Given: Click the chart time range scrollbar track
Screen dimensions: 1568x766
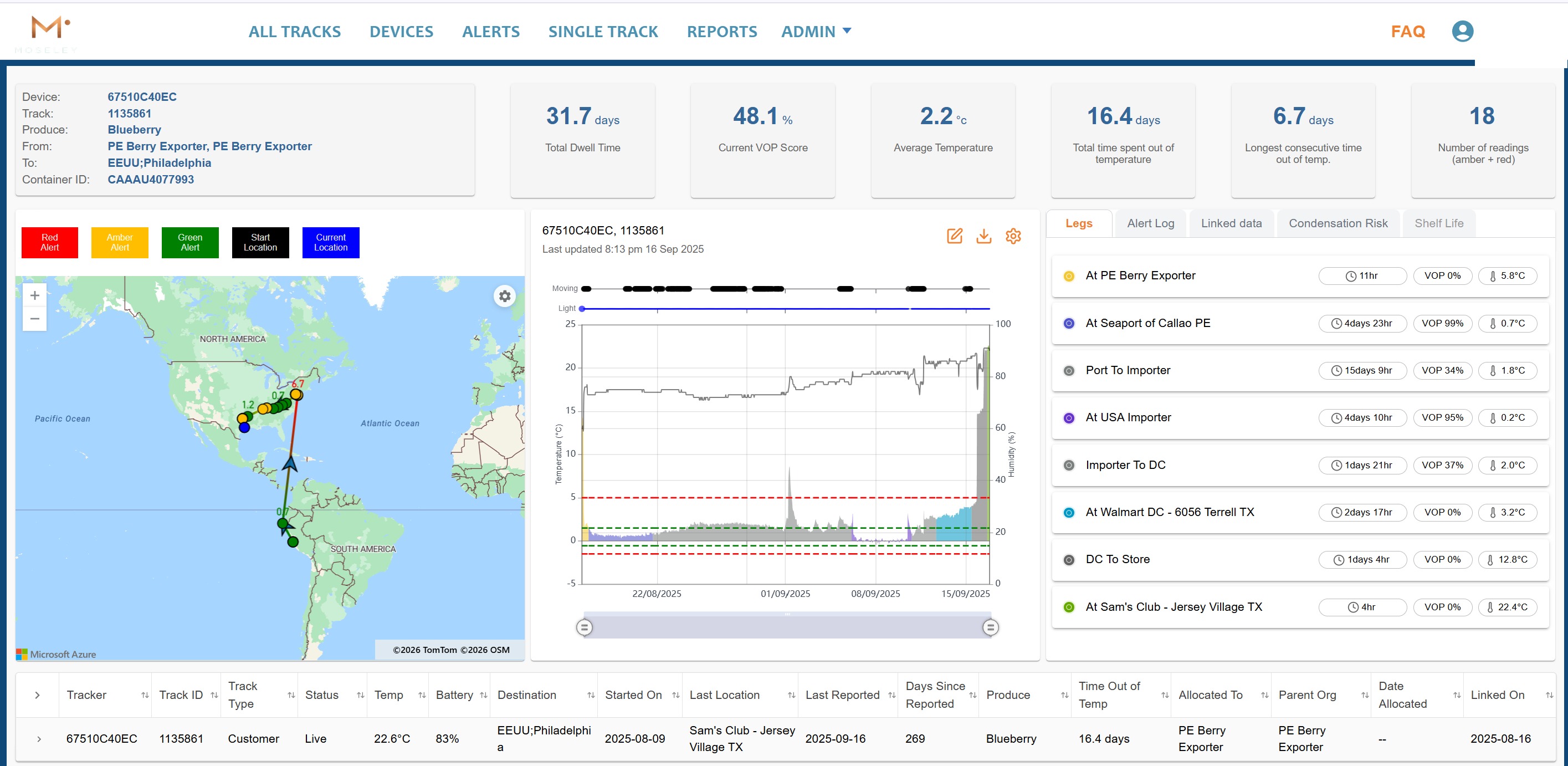Looking at the screenshot, I should pyautogui.click(x=787, y=627).
